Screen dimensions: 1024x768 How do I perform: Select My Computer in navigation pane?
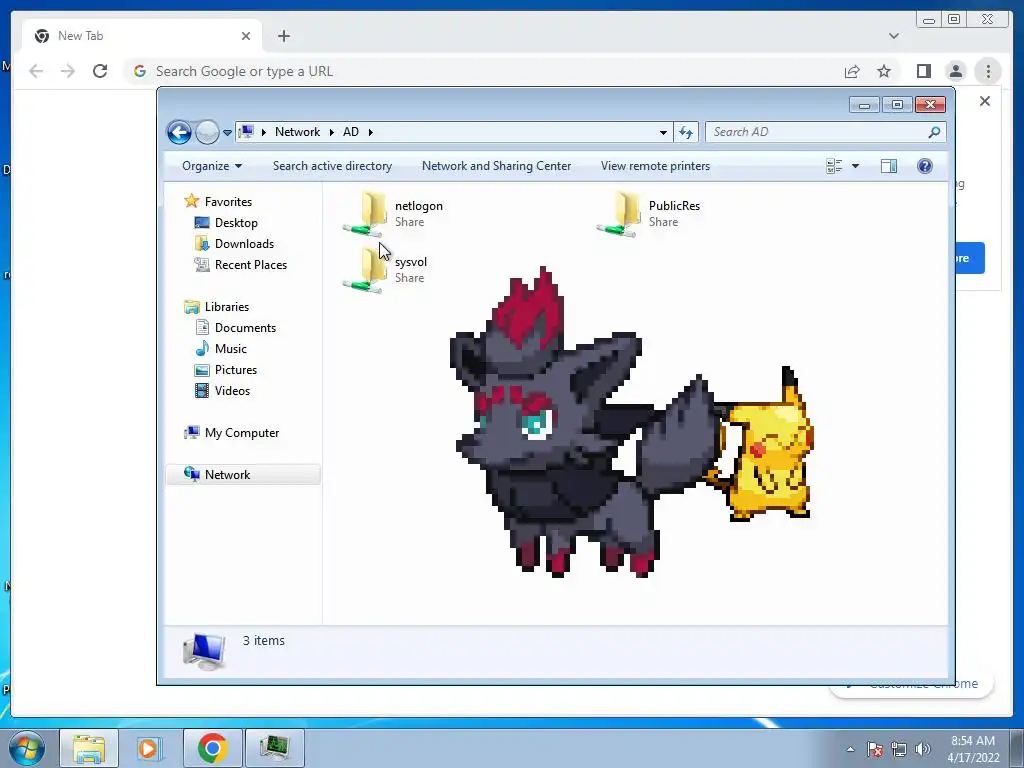pos(232,433)
